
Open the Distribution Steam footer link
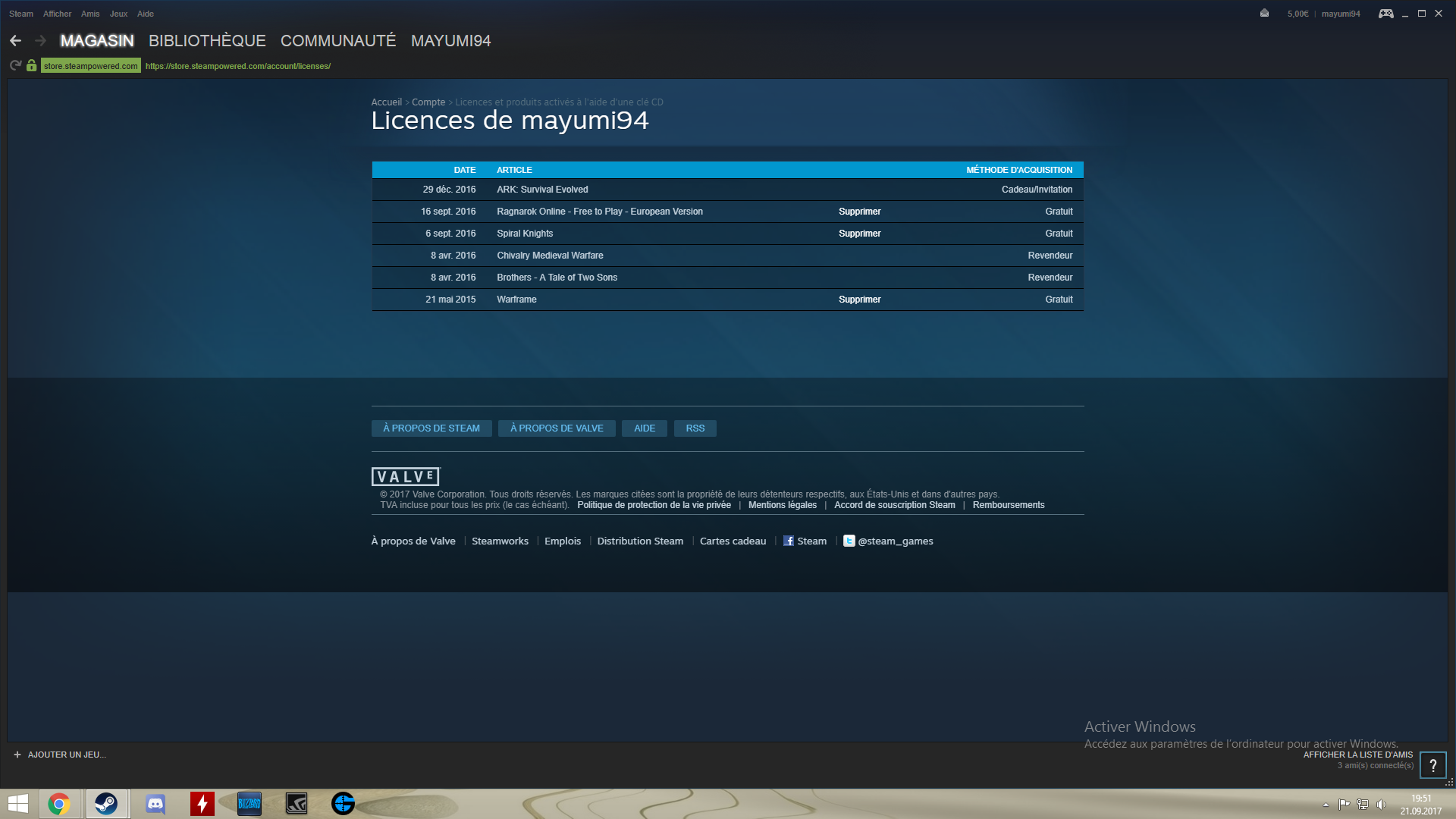640,541
